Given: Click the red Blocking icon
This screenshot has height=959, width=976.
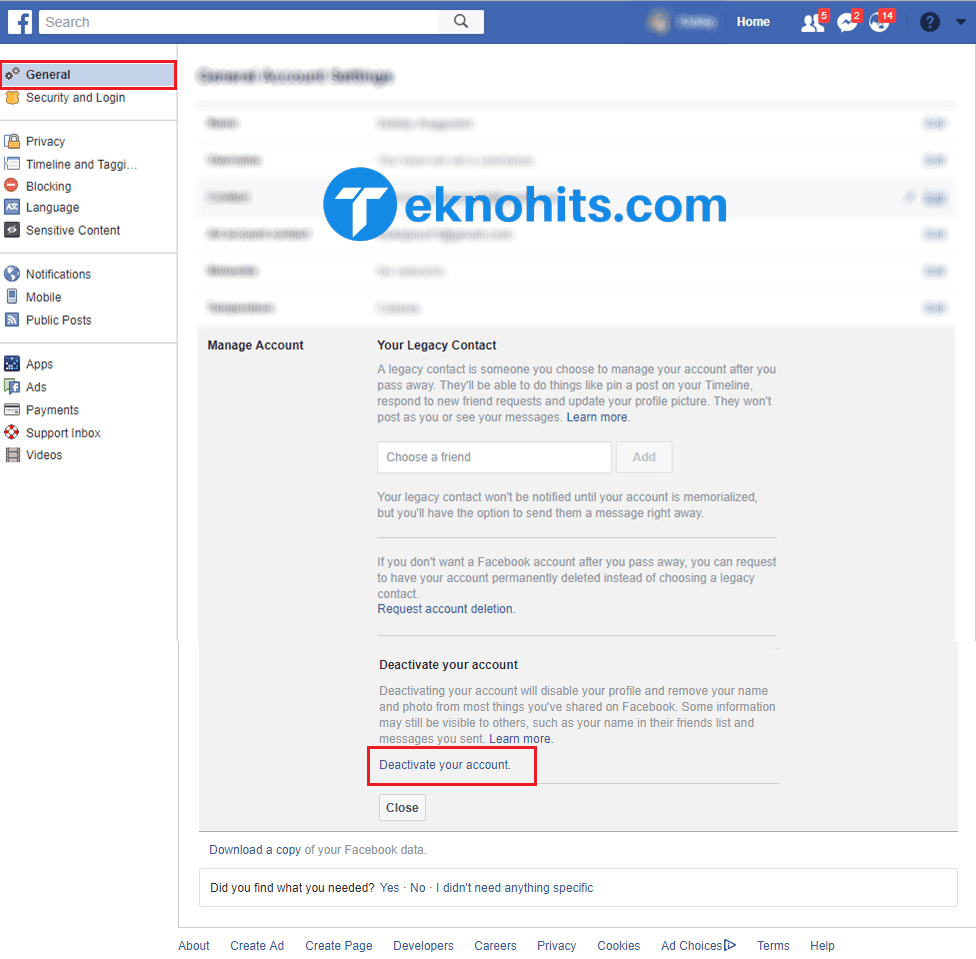Looking at the screenshot, I should pyautogui.click(x=11, y=185).
